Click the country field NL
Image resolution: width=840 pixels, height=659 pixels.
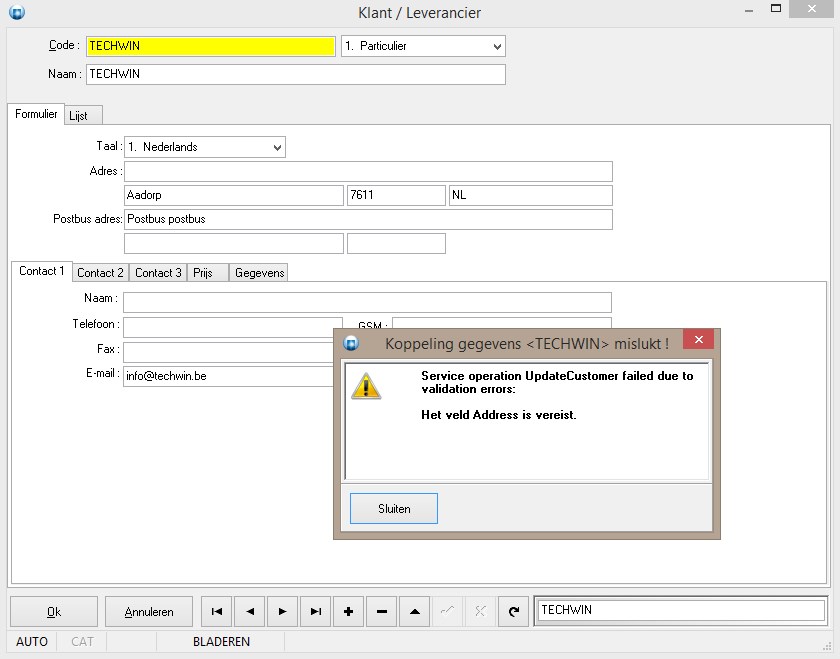(x=530, y=196)
